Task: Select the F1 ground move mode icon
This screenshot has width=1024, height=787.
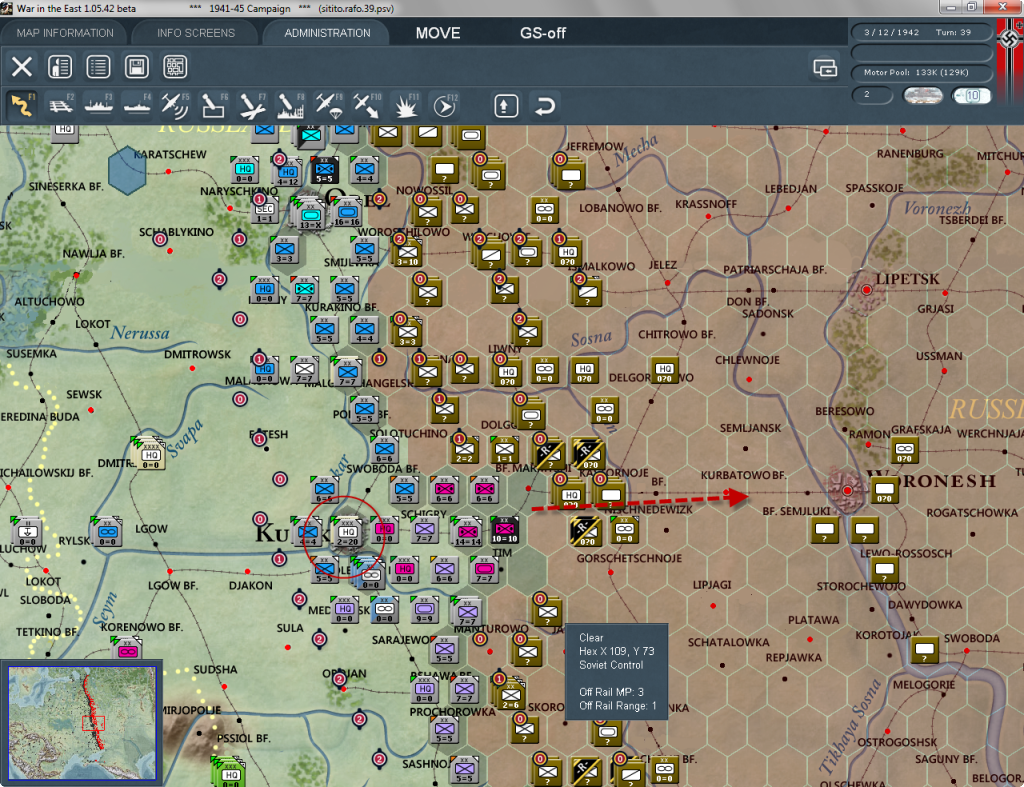Action: [x=22, y=105]
